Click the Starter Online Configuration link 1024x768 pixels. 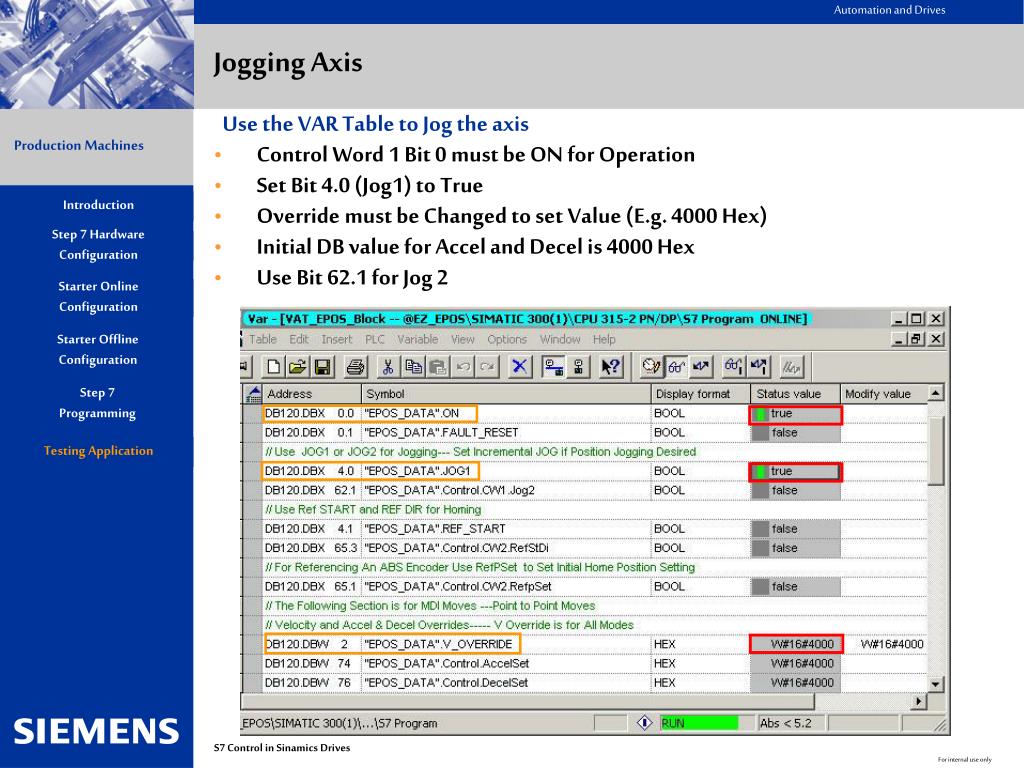click(98, 296)
